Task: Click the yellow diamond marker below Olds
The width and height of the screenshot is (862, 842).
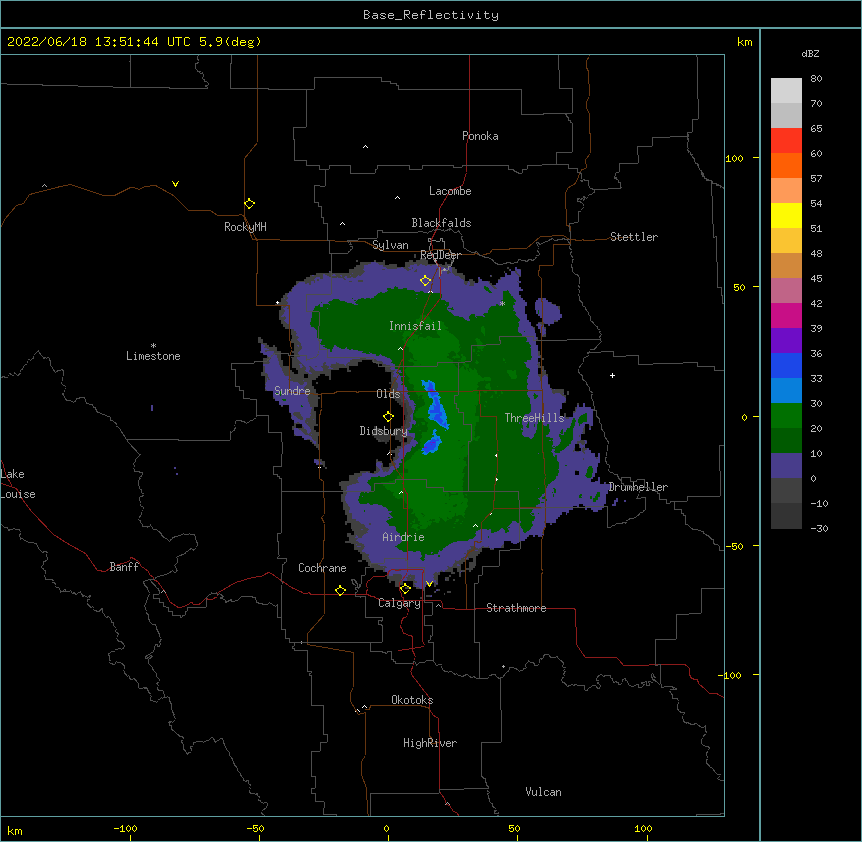Action: tap(388, 416)
